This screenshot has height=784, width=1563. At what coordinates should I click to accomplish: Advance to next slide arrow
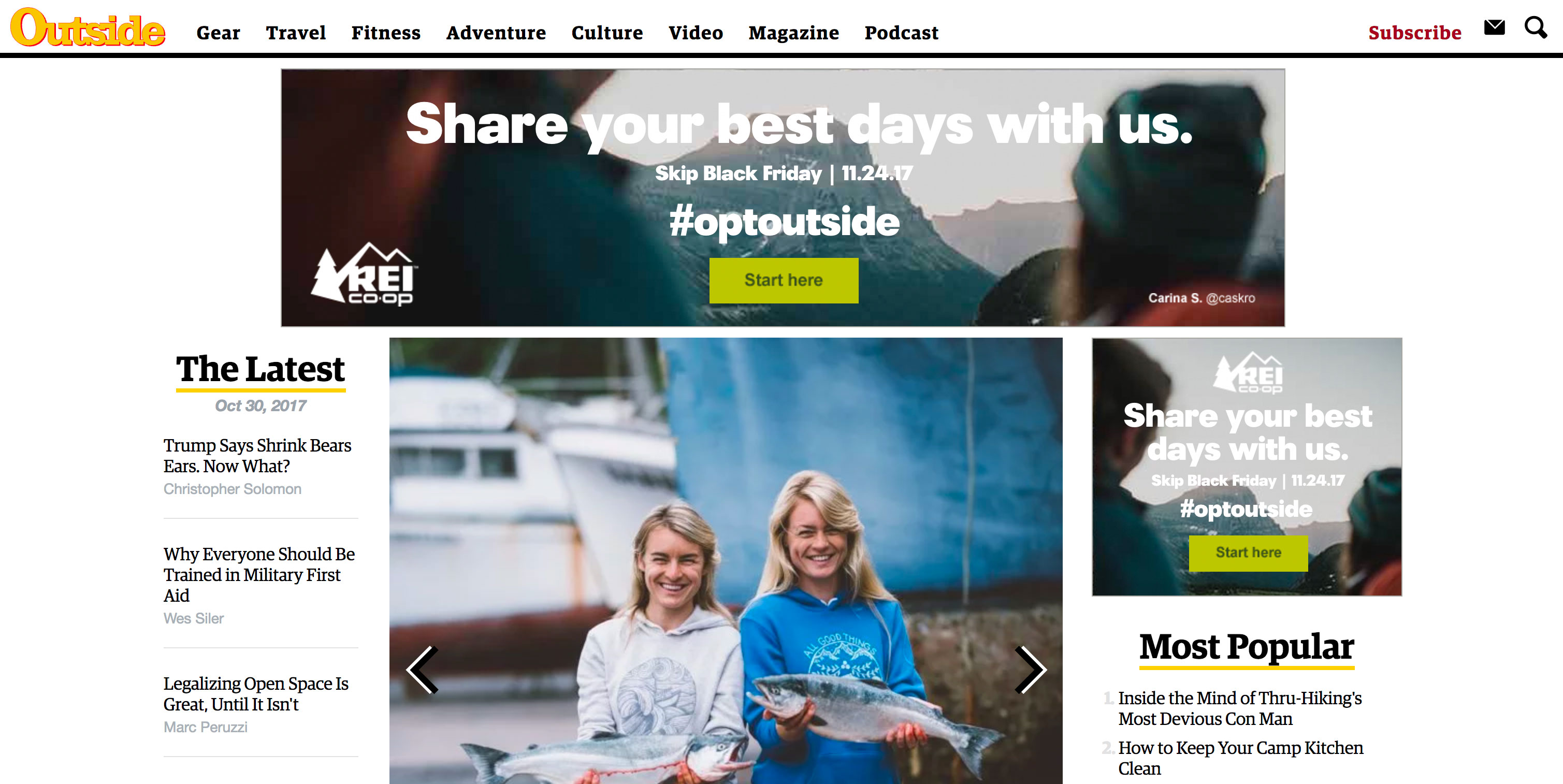click(x=1030, y=670)
